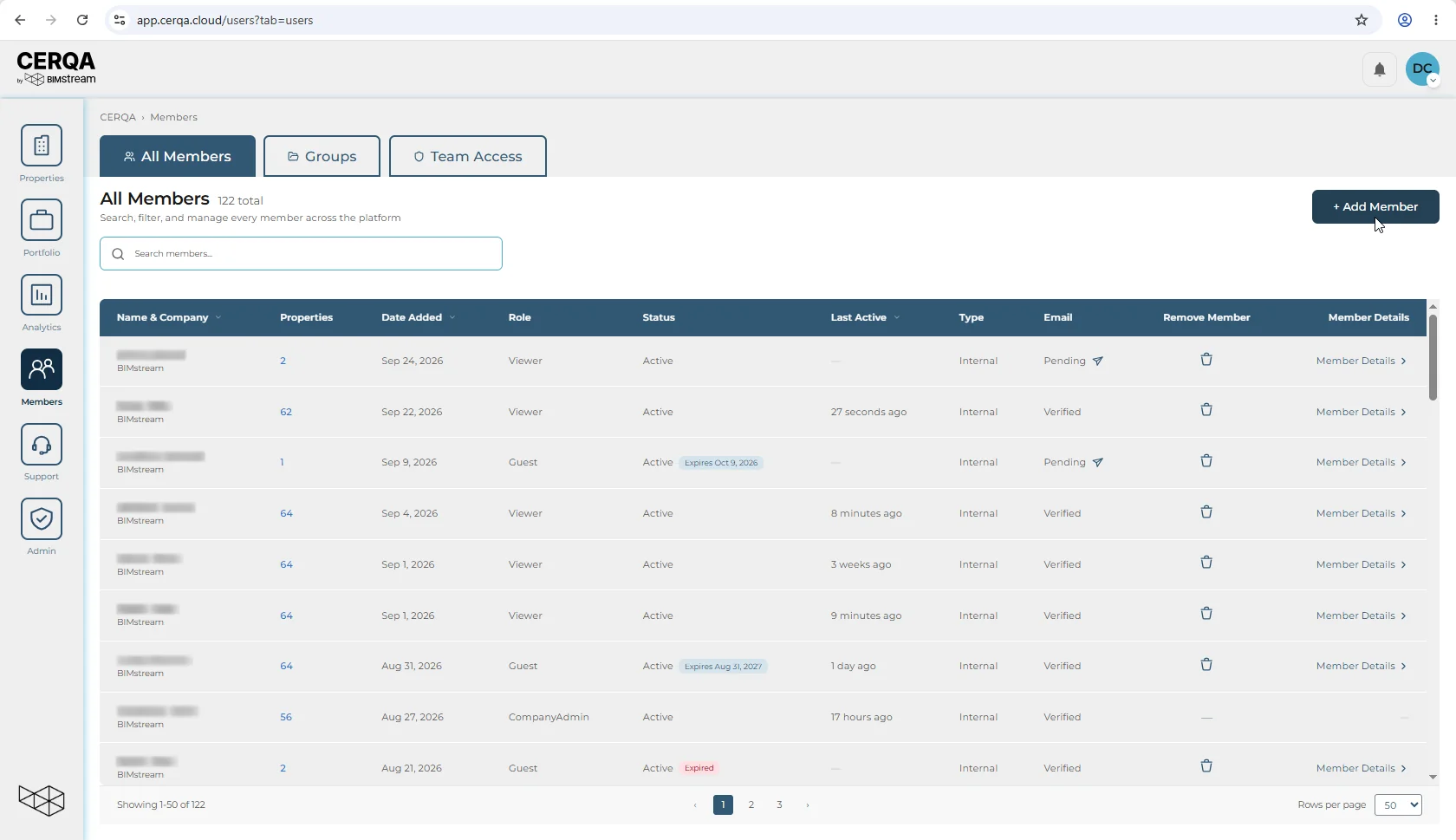Expand Member Details for Sep 9, 2026 row

tap(1361, 462)
